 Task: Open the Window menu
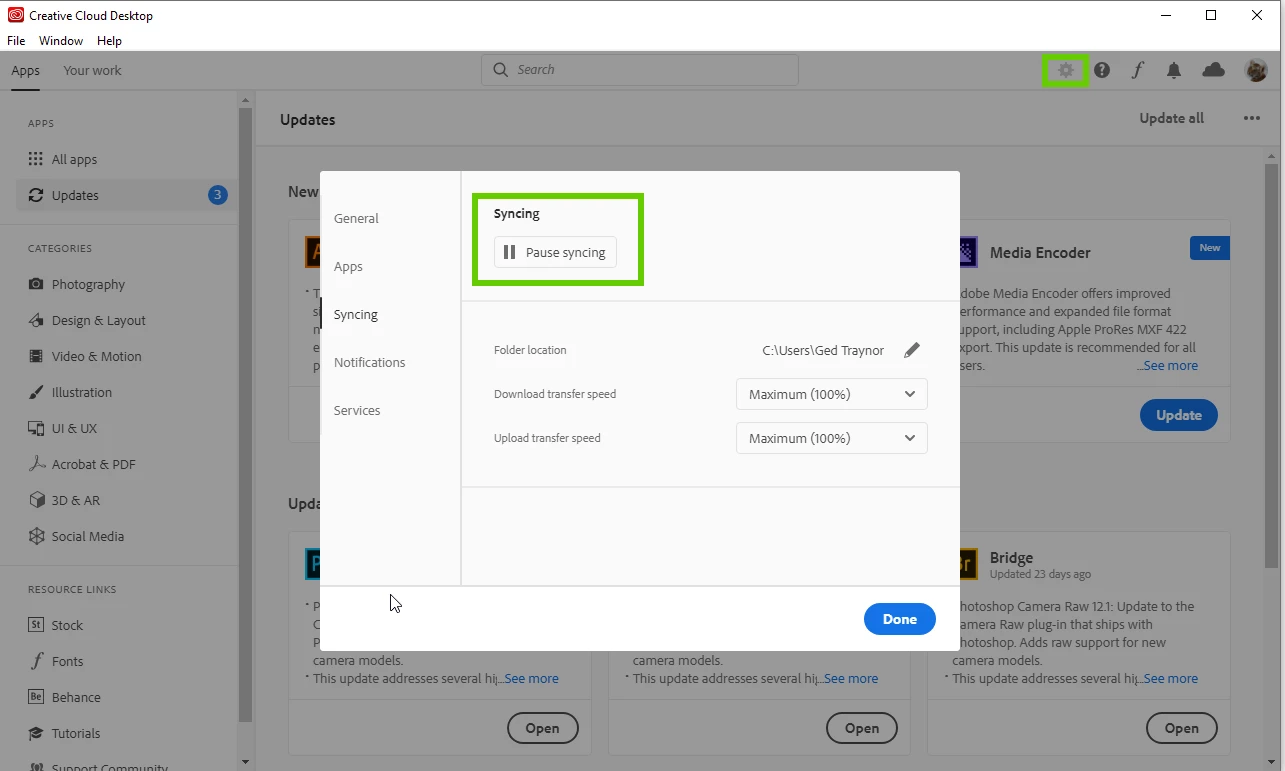61,41
